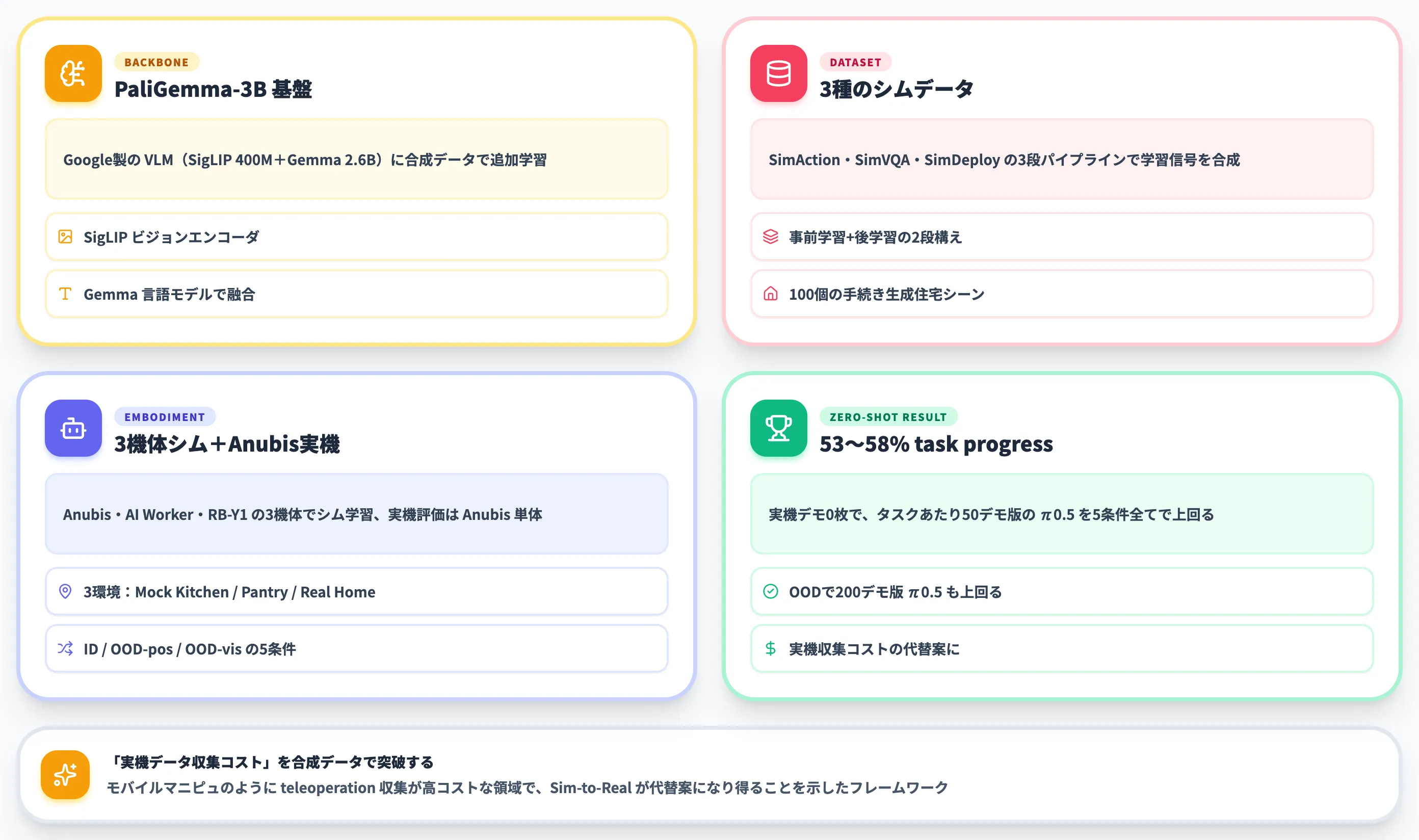Click the purple robot icon for Embodiment

[x=73, y=429]
